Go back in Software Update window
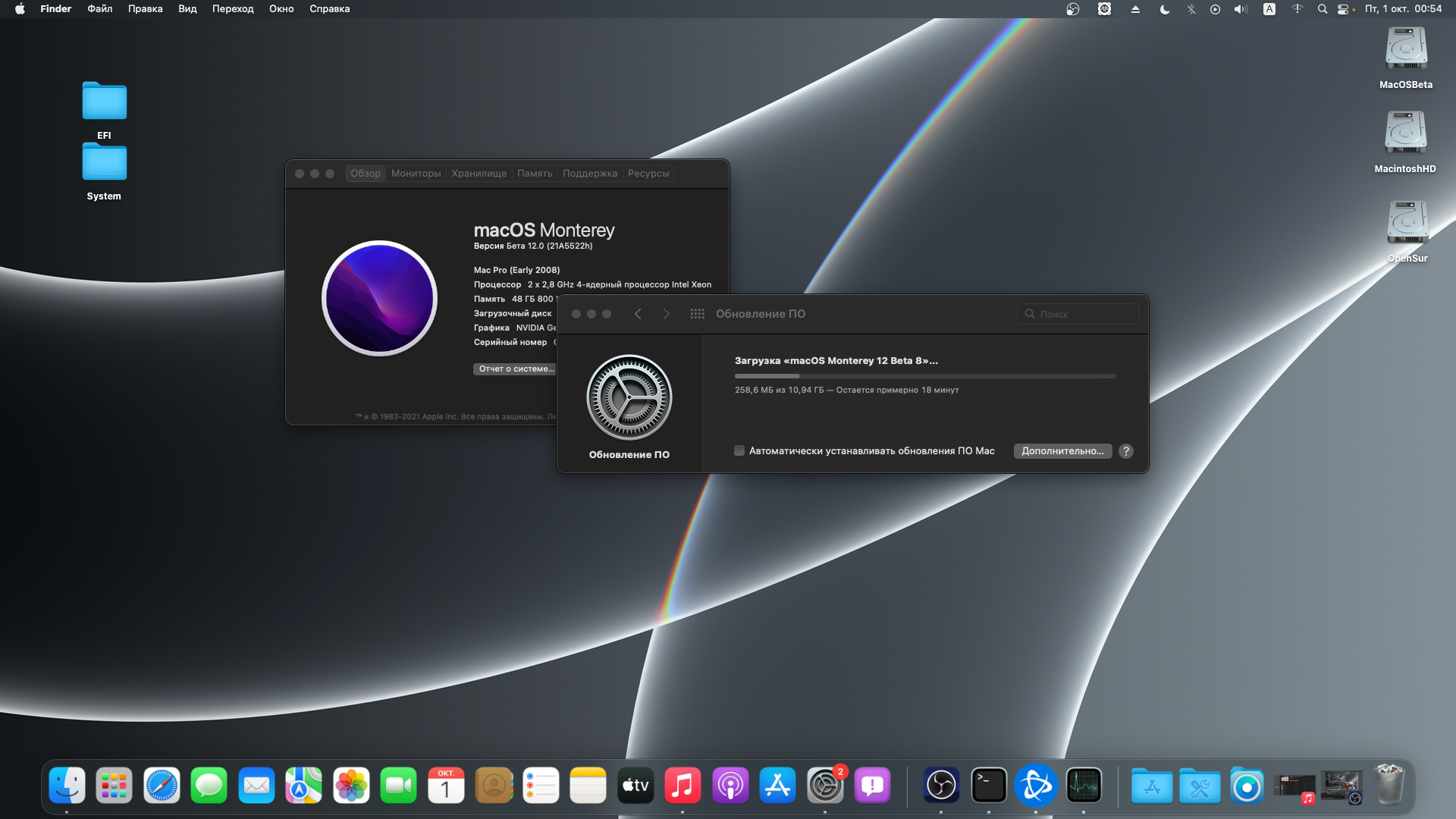 [638, 314]
